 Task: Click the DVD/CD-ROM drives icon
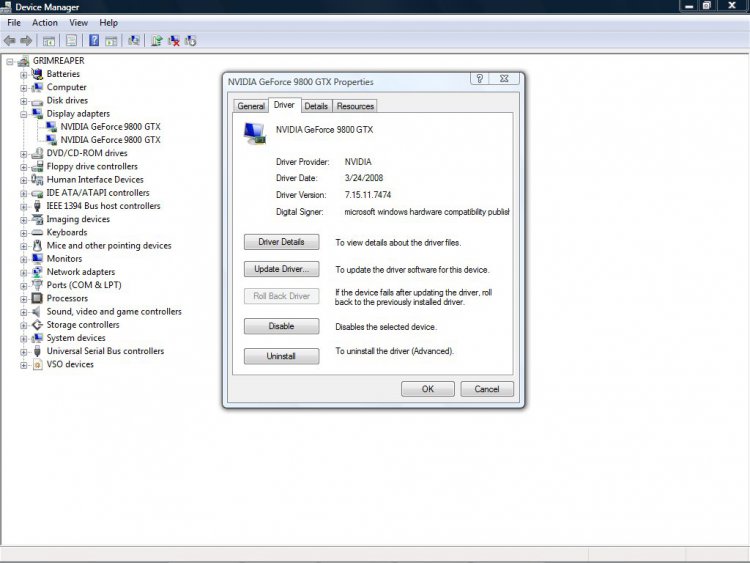click(x=37, y=153)
